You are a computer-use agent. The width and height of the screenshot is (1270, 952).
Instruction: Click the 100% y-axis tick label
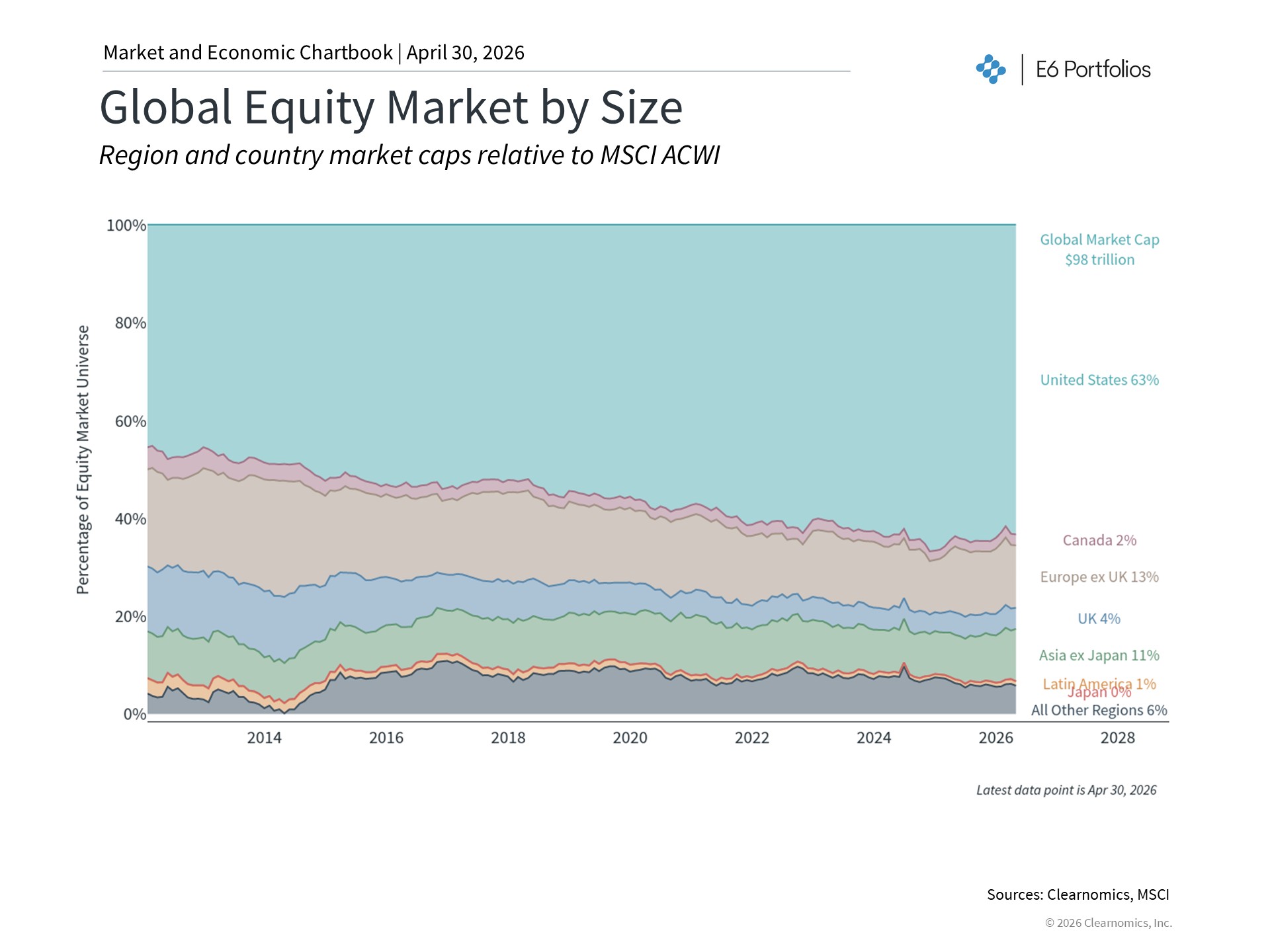(x=126, y=225)
